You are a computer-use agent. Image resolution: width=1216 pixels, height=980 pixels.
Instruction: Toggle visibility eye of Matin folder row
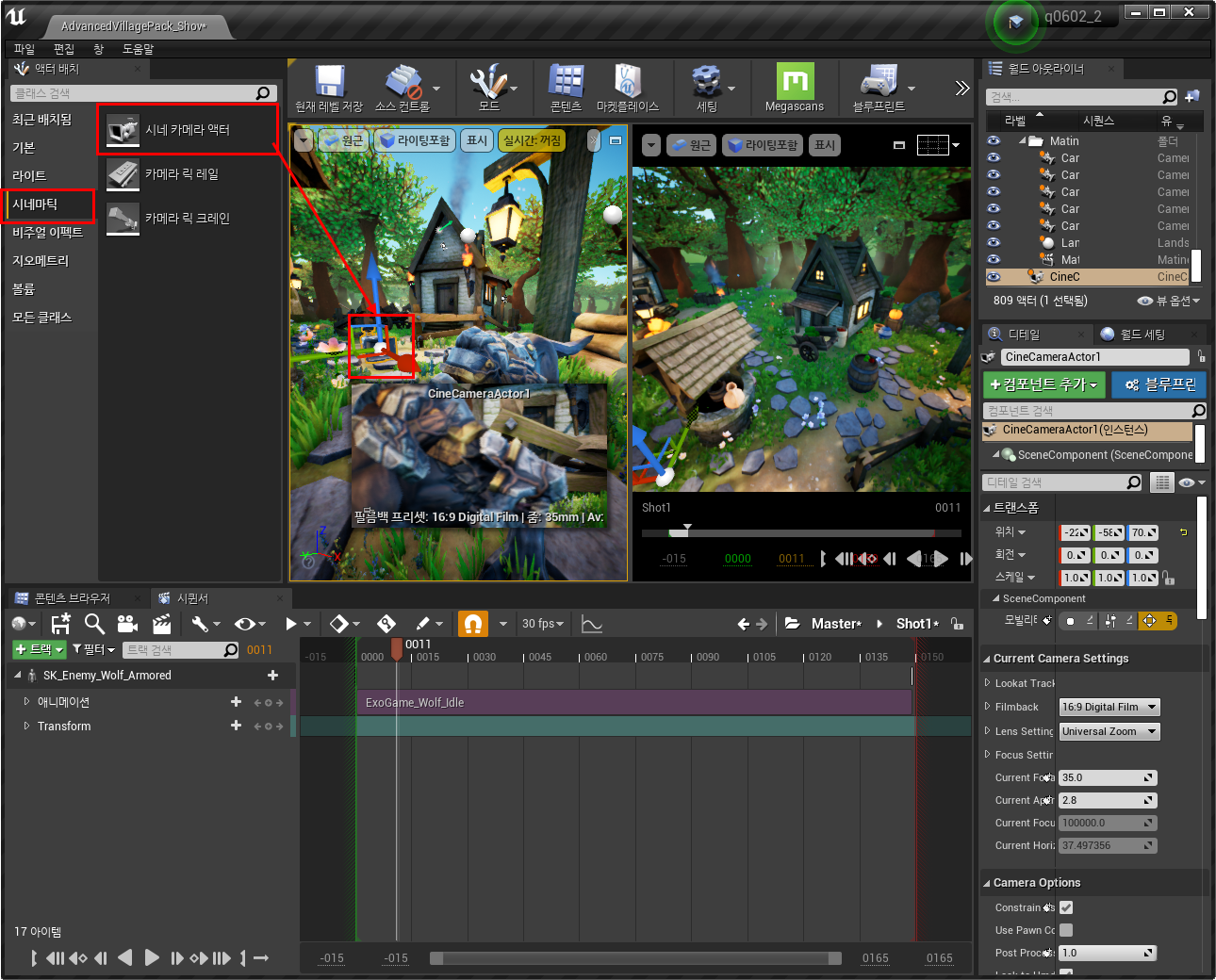point(994,140)
